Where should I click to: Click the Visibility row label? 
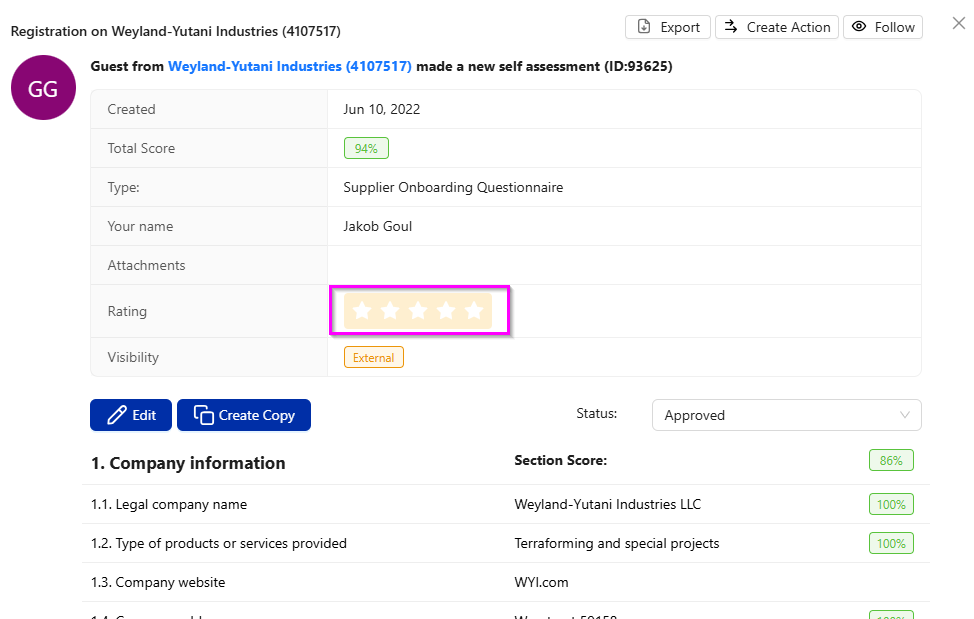[133, 358]
